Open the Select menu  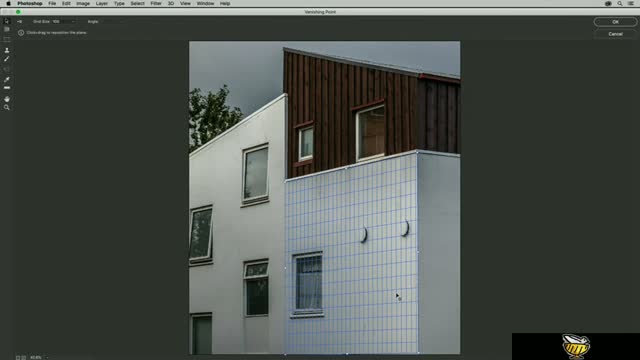tap(138, 3)
